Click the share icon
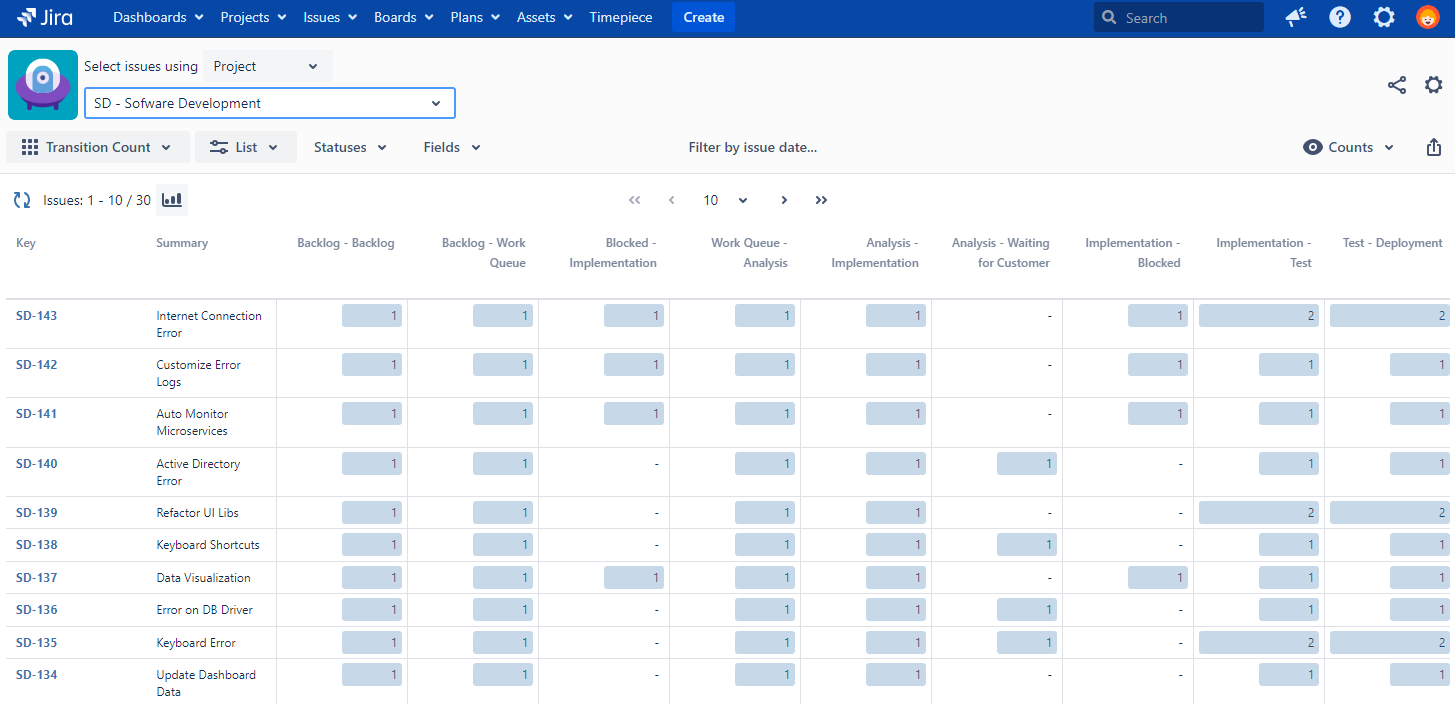 (x=1397, y=85)
